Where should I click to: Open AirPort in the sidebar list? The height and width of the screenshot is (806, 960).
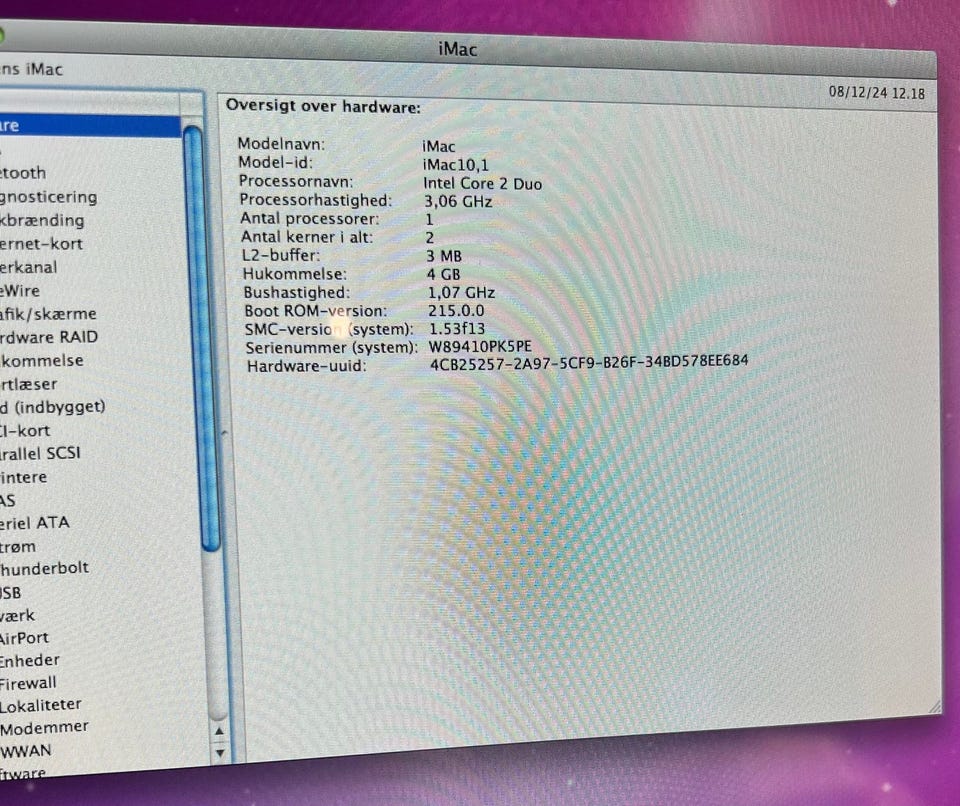click(24, 638)
